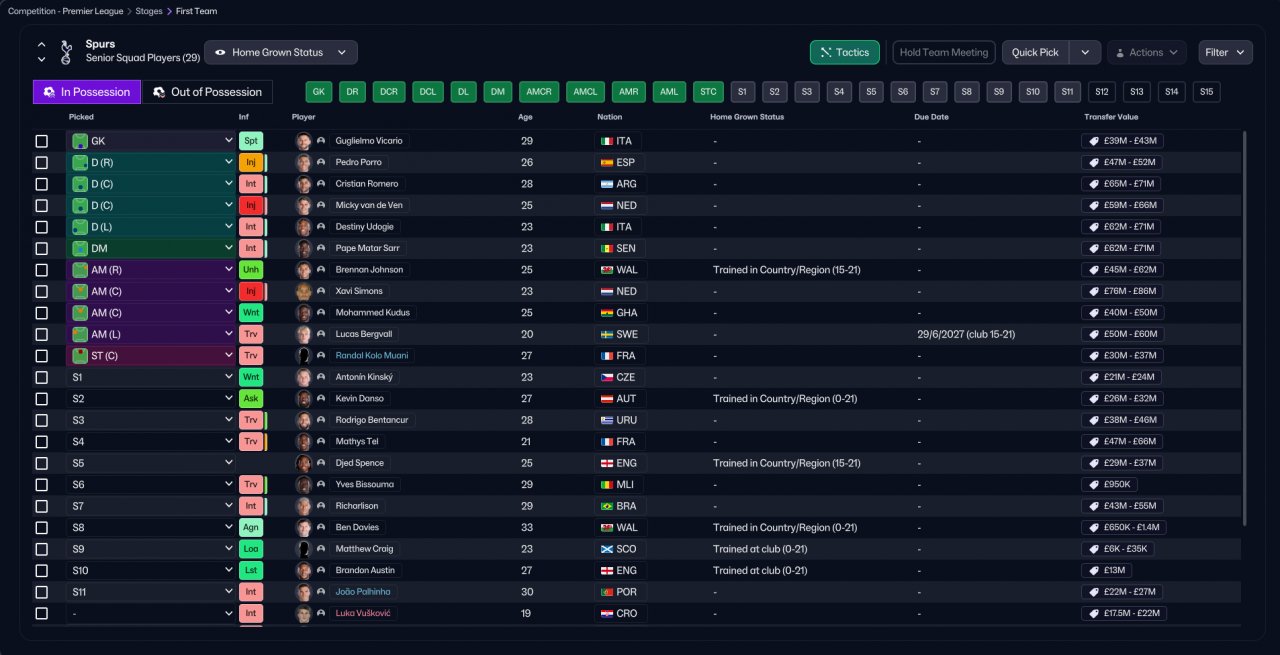Image resolution: width=1280 pixels, height=655 pixels.
Task: Click the price tag icon beside £950K
Action: [1094, 485]
